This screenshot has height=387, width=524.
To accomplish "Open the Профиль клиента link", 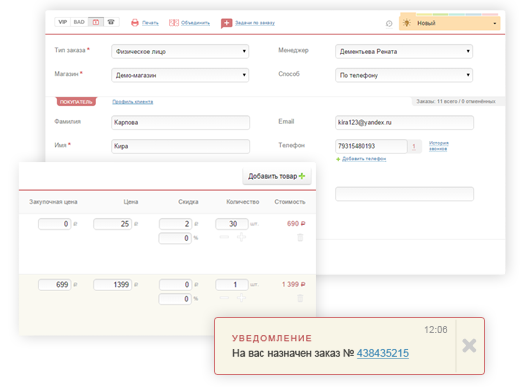I will [x=133, y=102].
